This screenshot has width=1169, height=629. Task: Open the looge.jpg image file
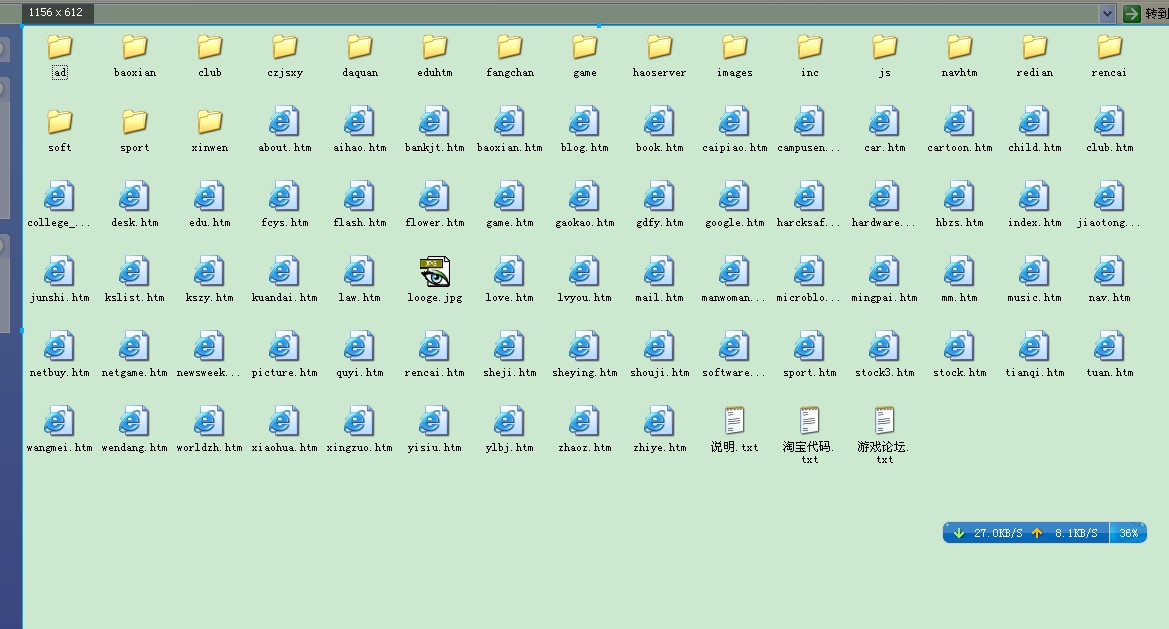[434, 272]
